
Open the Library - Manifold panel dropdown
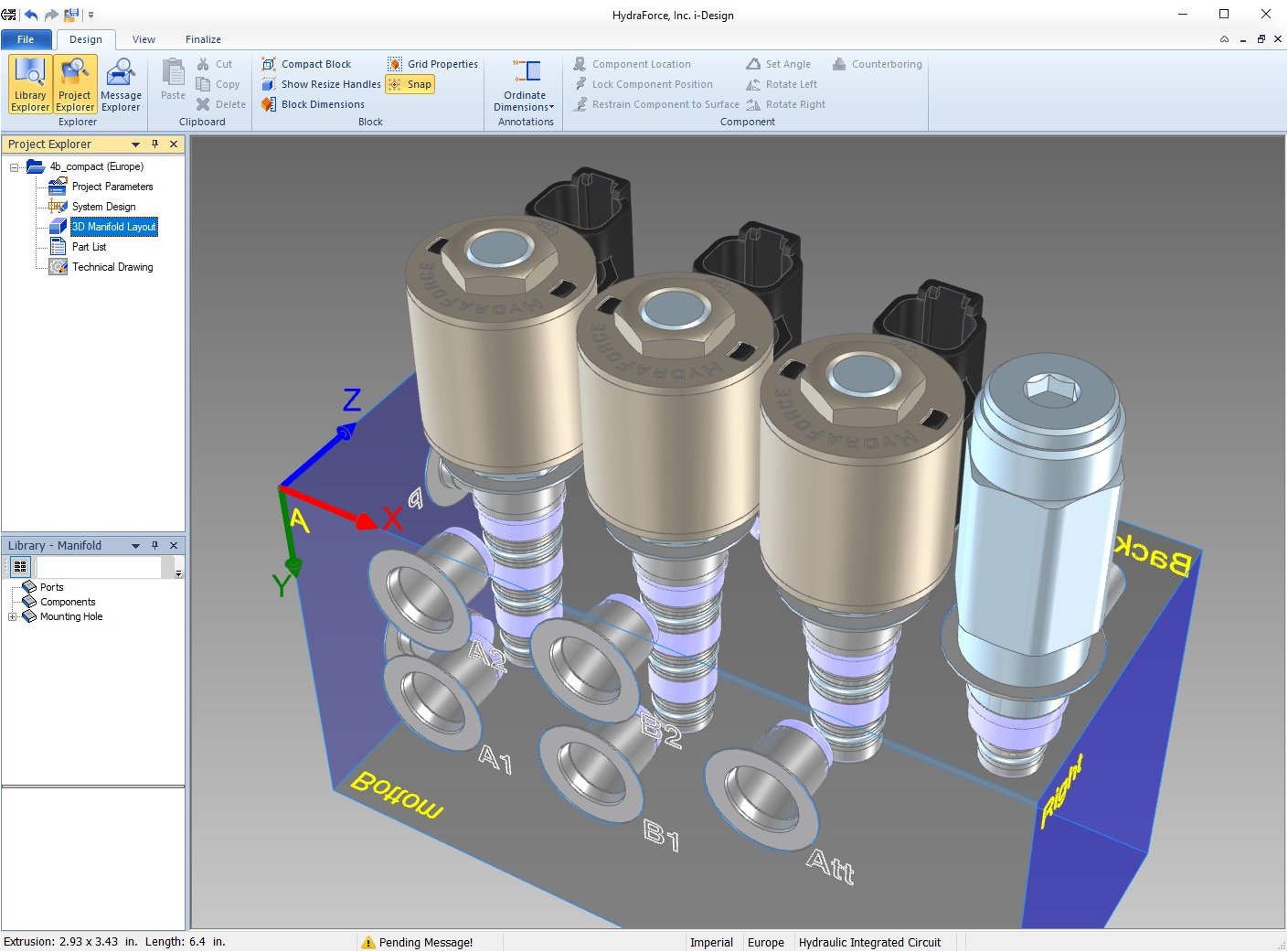pos(135,546)
